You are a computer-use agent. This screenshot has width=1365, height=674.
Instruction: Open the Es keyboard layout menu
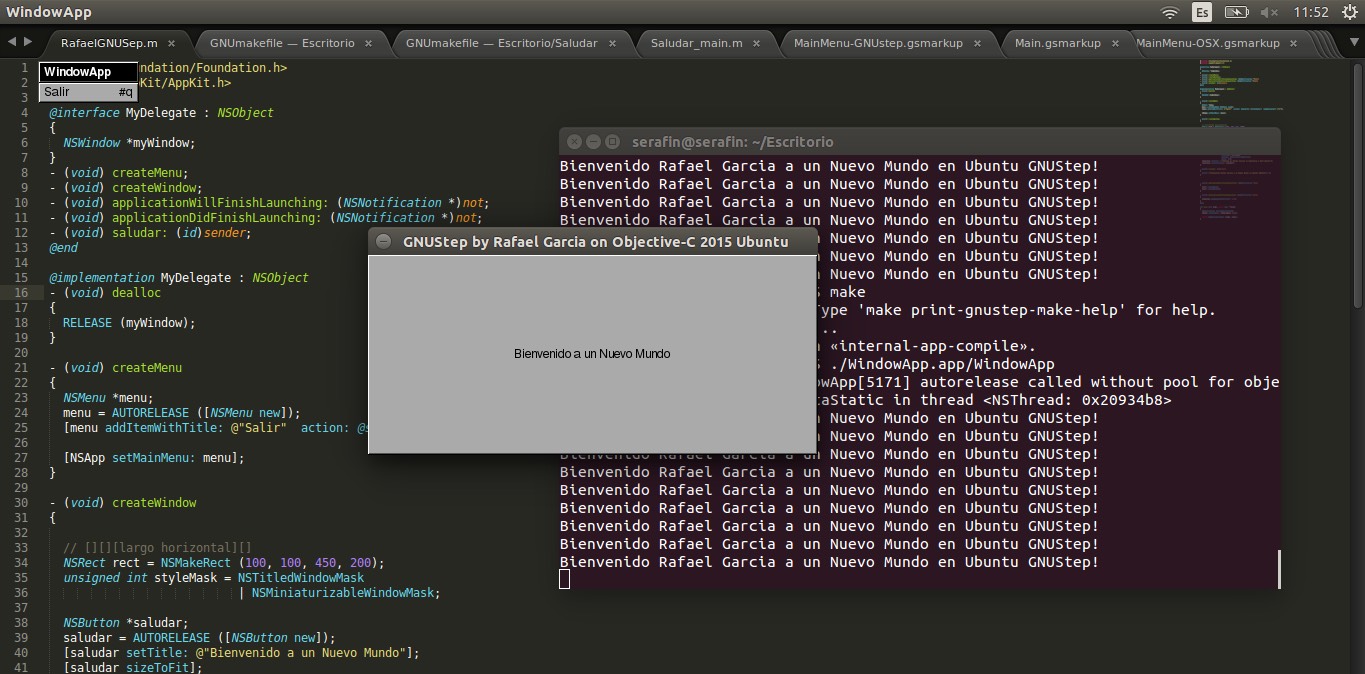(1202, 12)
